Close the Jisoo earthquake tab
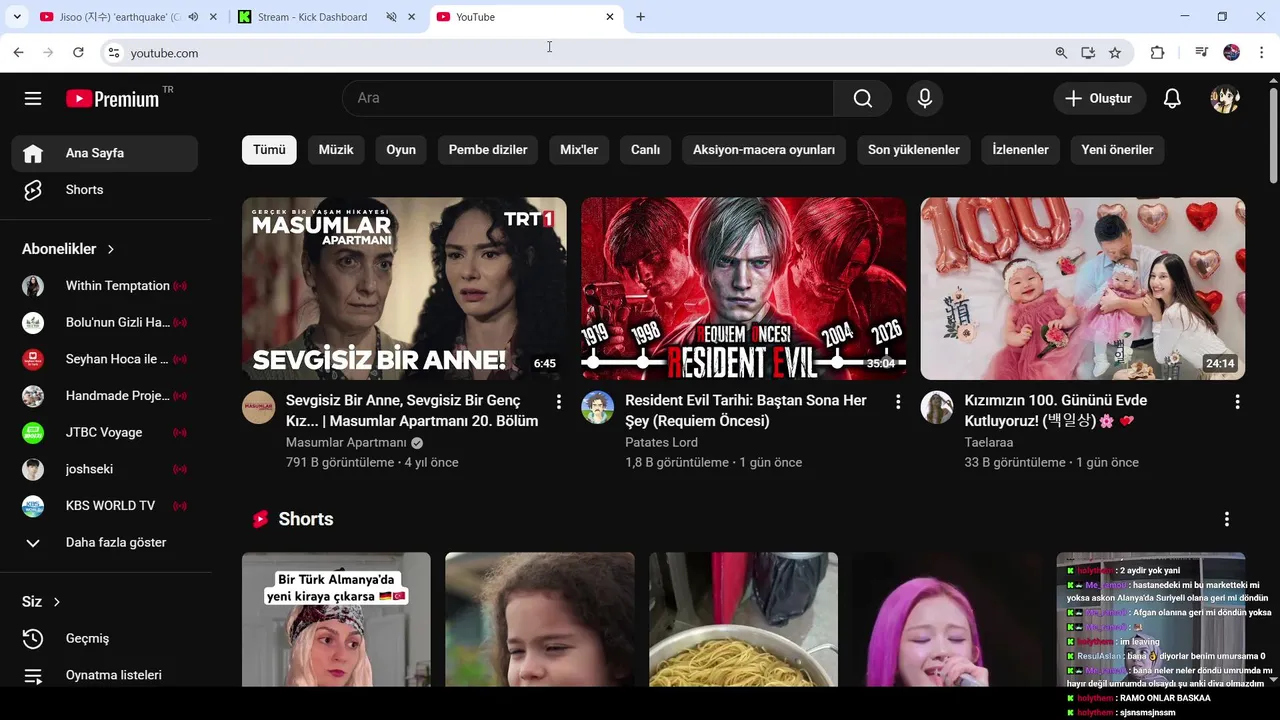Screen dimensions: 1280x720 [x=213, y=17]
